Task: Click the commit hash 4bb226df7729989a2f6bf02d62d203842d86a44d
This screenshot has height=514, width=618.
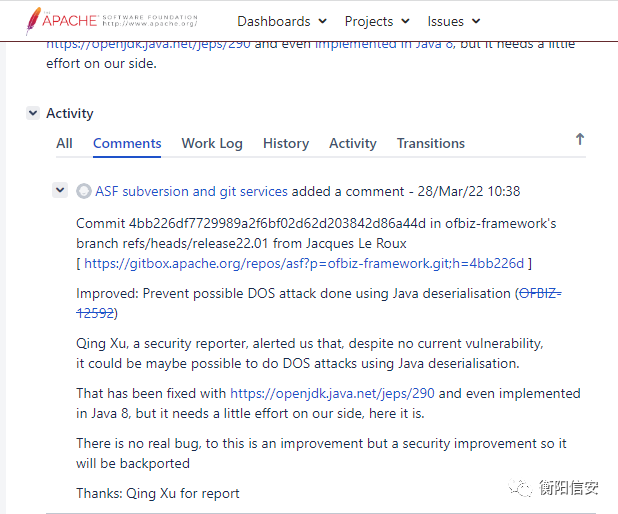Action: pos(277,223)
